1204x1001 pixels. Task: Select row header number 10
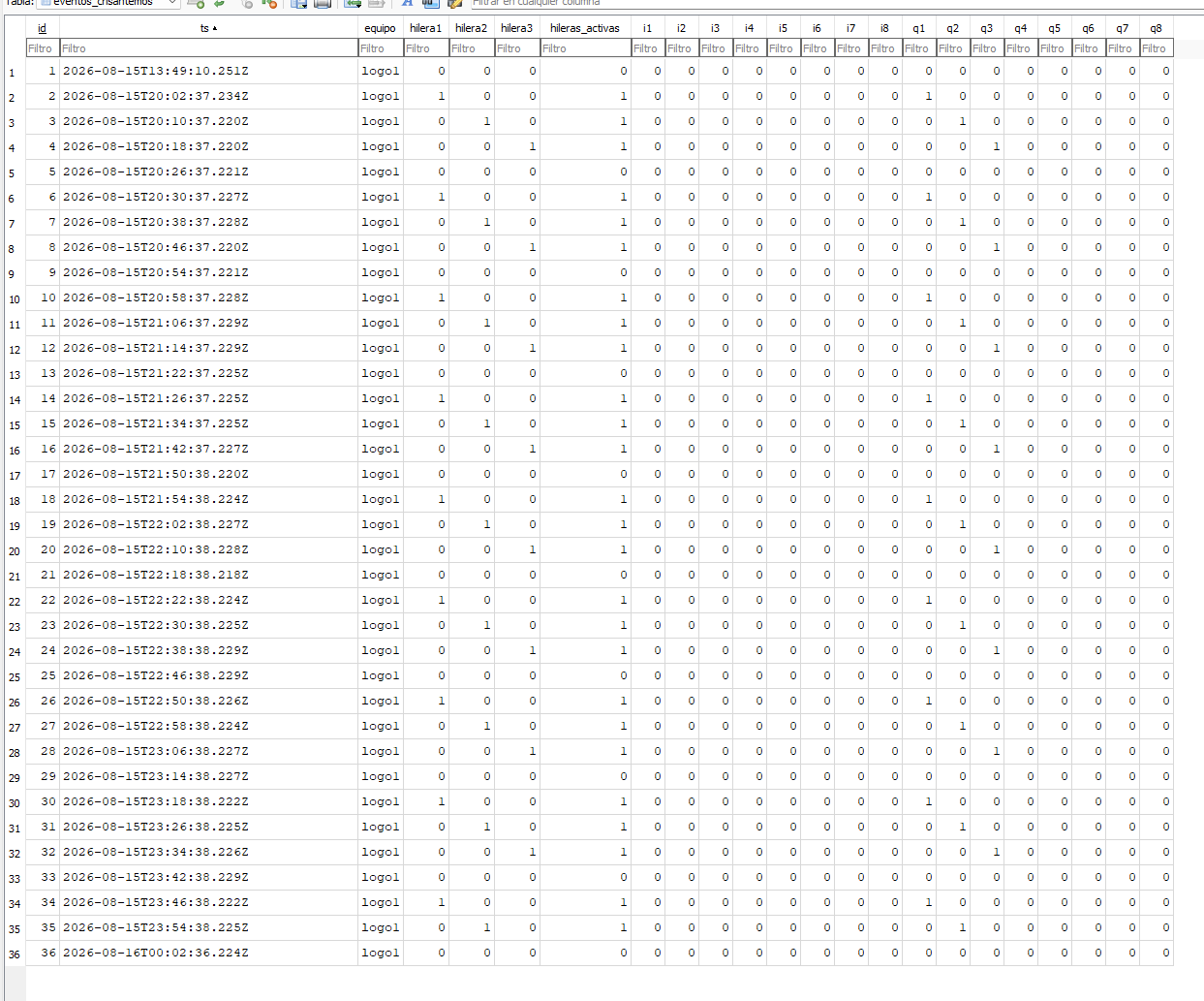pos(13,298)
